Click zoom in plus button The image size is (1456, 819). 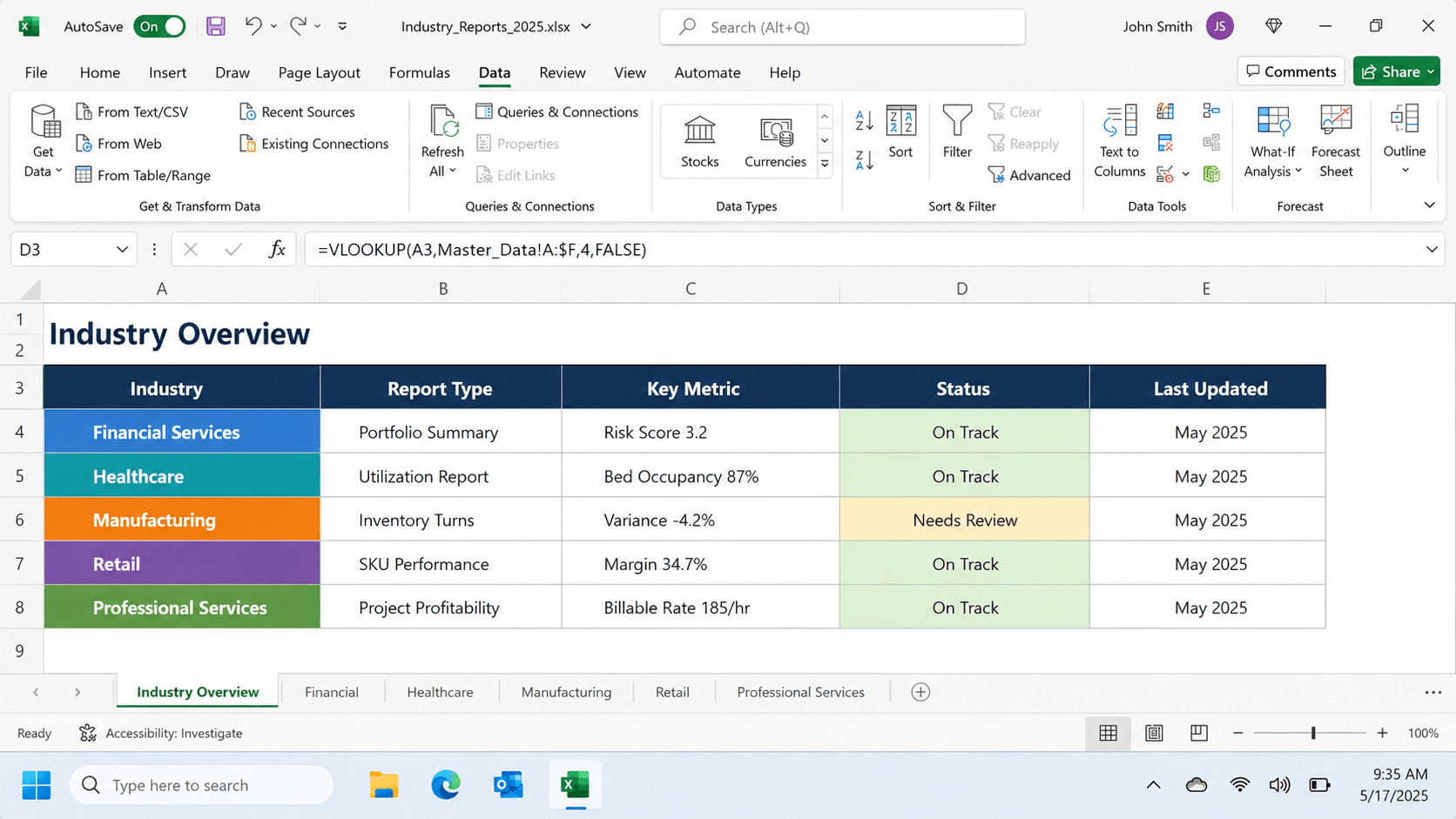(1382, 733)
